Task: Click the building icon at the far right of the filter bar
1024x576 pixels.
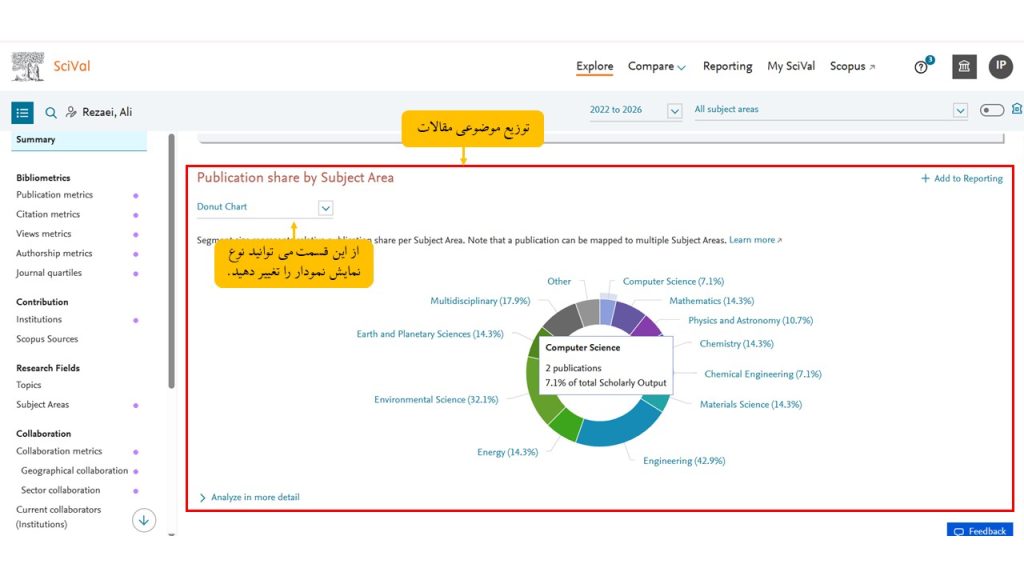Action: pos(1017,109)
